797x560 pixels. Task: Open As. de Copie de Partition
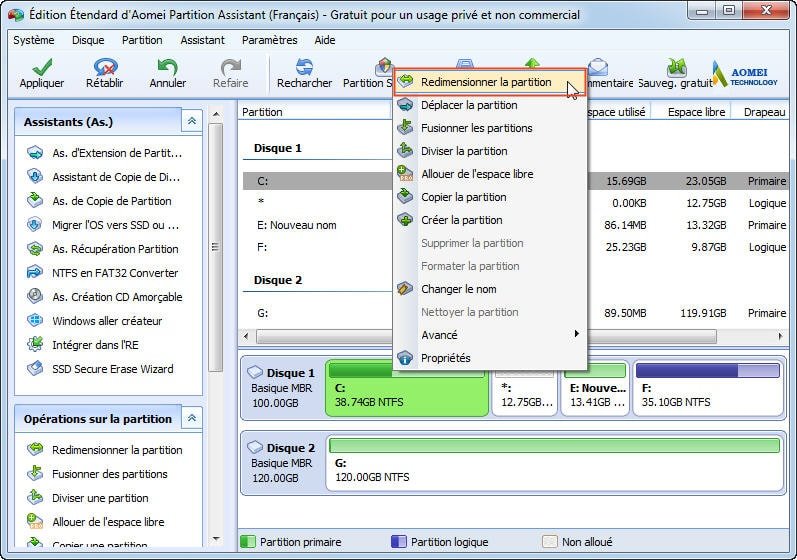[x=100, y=201]
